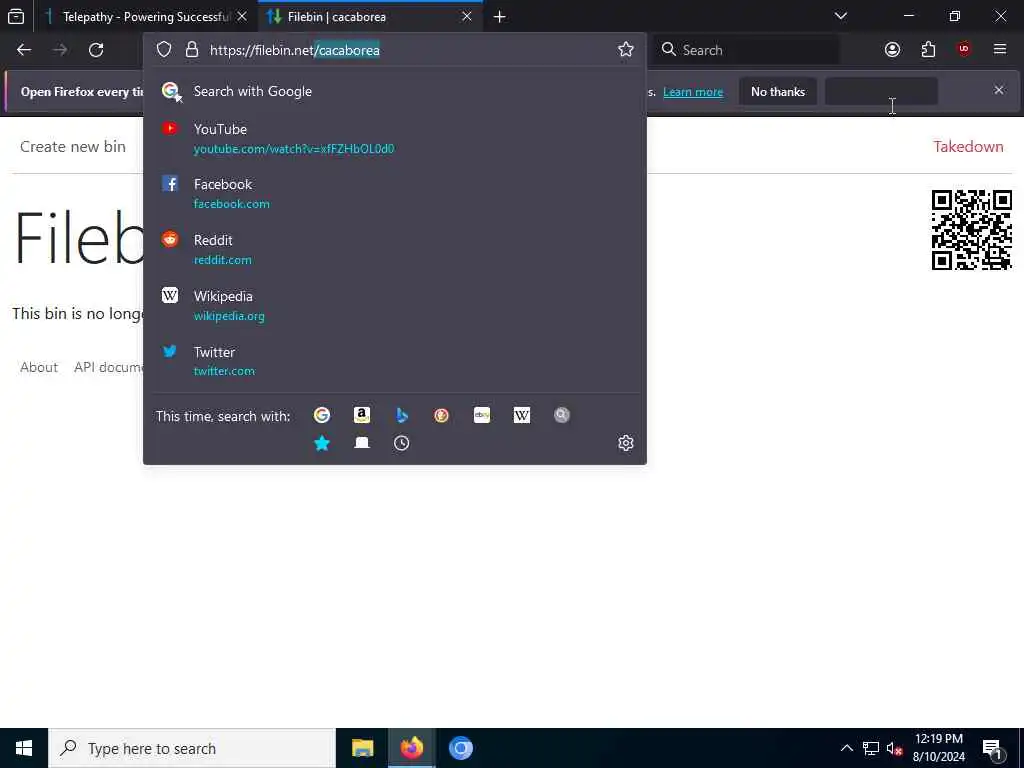The image size is (1024, 768).
Task: Open the YouTube suggestion
Action: pyautogui.click(x=394, y=138)
